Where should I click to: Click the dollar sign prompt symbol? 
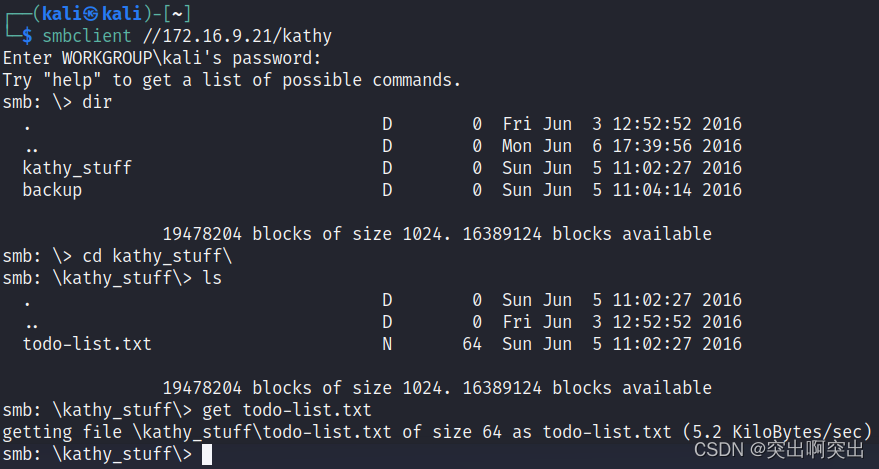pos(27,36)
